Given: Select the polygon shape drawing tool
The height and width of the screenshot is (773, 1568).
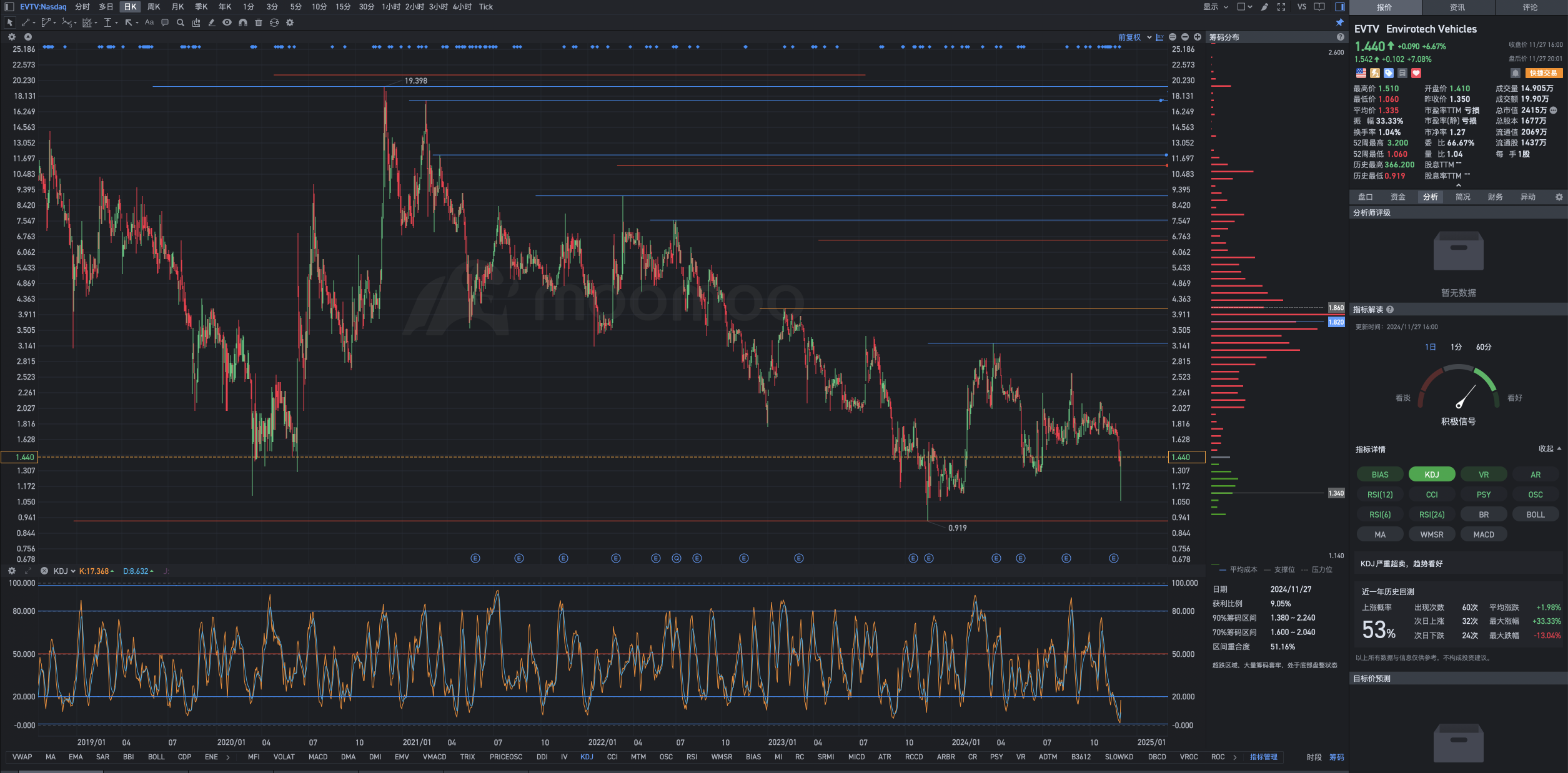Looking at the screenshot, I should pos(46,22).
